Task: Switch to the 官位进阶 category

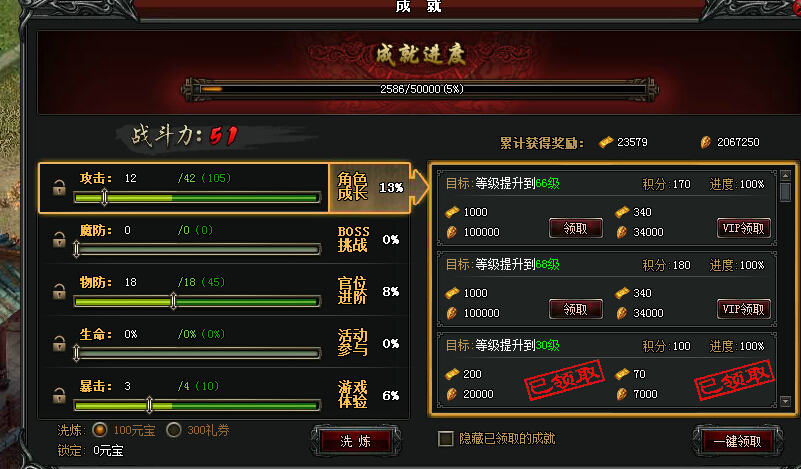Action: coord(368,291)
